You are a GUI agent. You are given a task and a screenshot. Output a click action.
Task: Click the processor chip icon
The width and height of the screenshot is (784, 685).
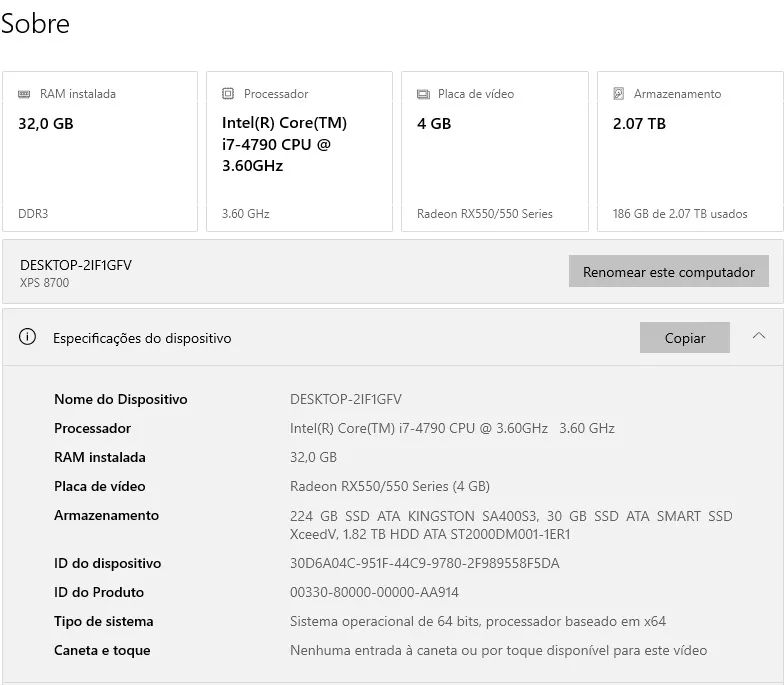(228, 94)
